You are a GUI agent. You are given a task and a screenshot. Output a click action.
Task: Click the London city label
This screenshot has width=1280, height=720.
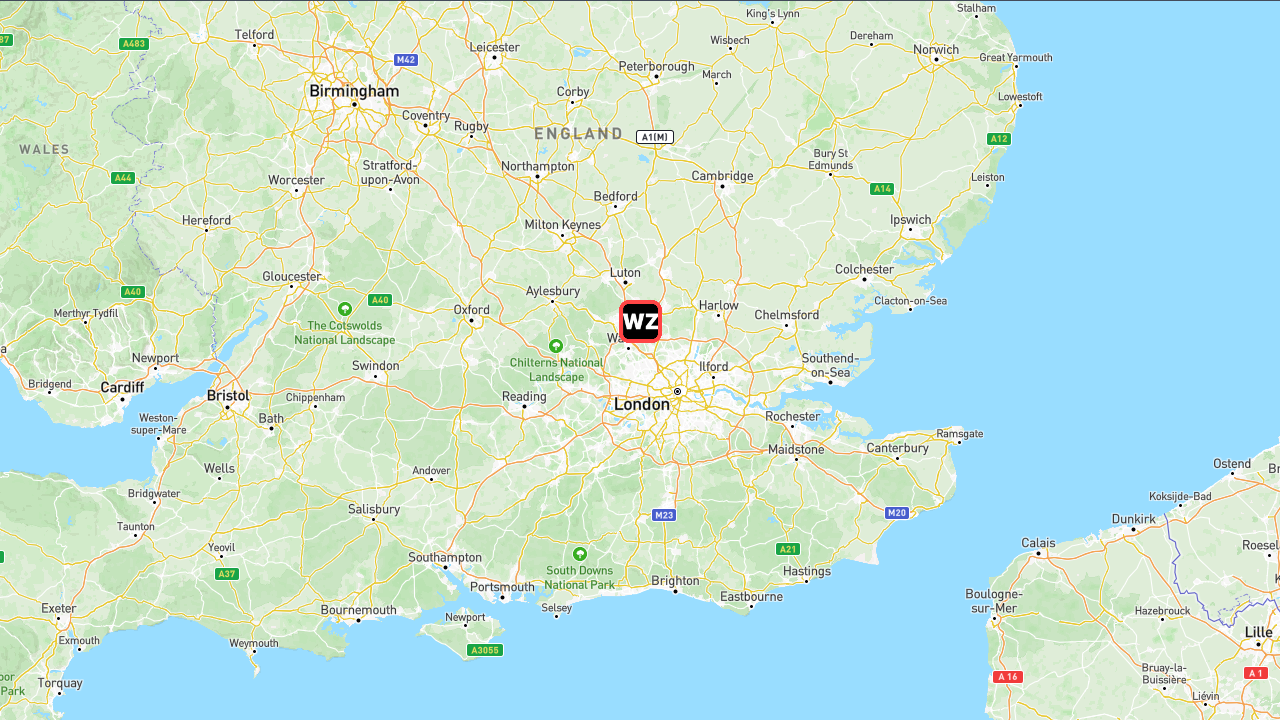click(641, 405)
